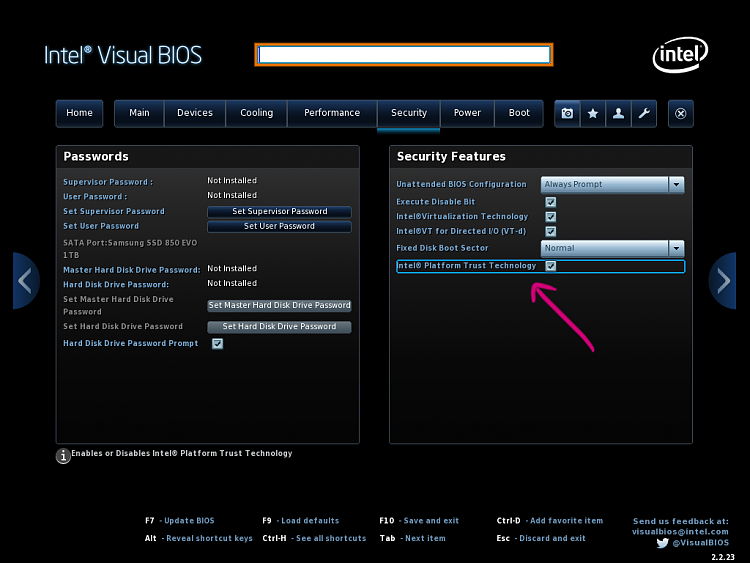750x563 pixels.
Task: Click the info icon beside help text
Action: (63, 456)
